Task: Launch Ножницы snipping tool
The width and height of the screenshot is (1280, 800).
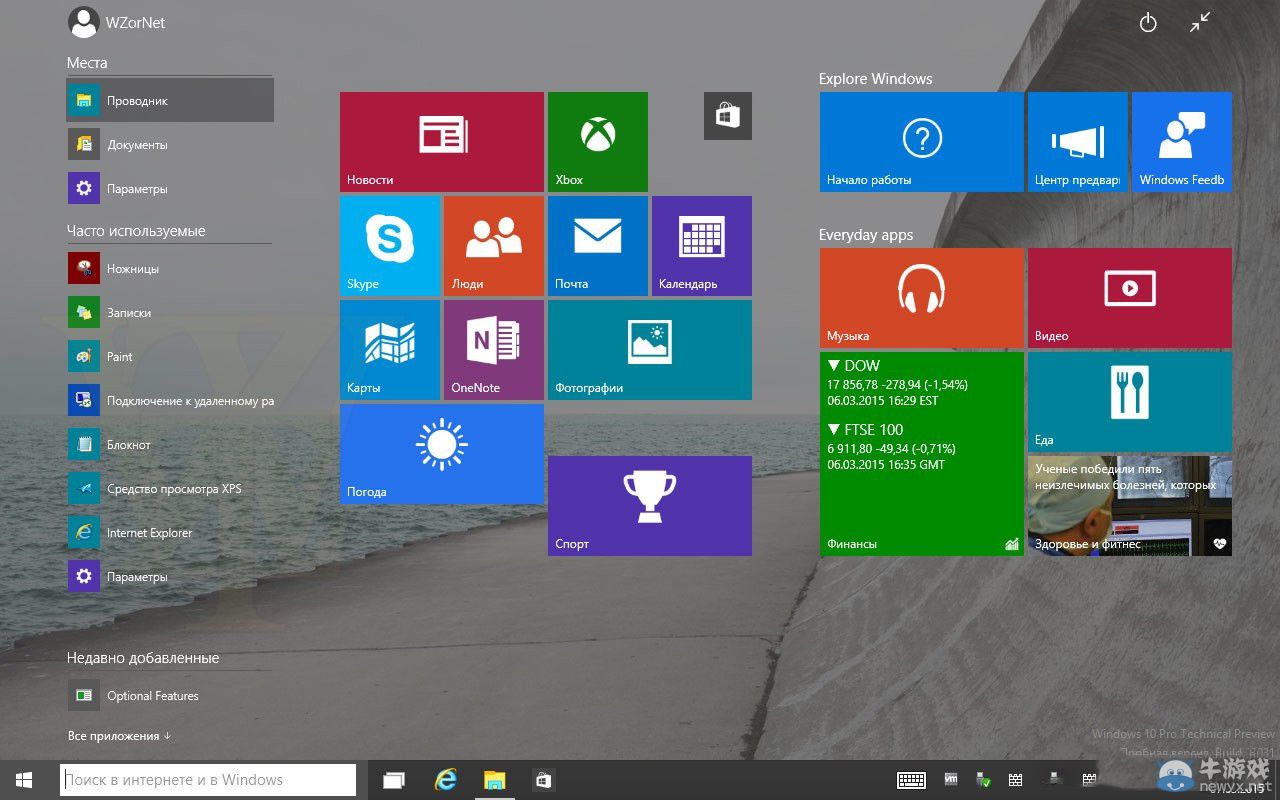Action: tap(170, 268)
